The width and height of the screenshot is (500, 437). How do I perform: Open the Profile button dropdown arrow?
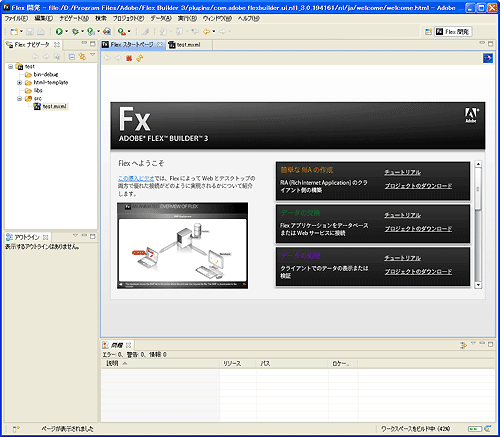[x=98, y=32]
